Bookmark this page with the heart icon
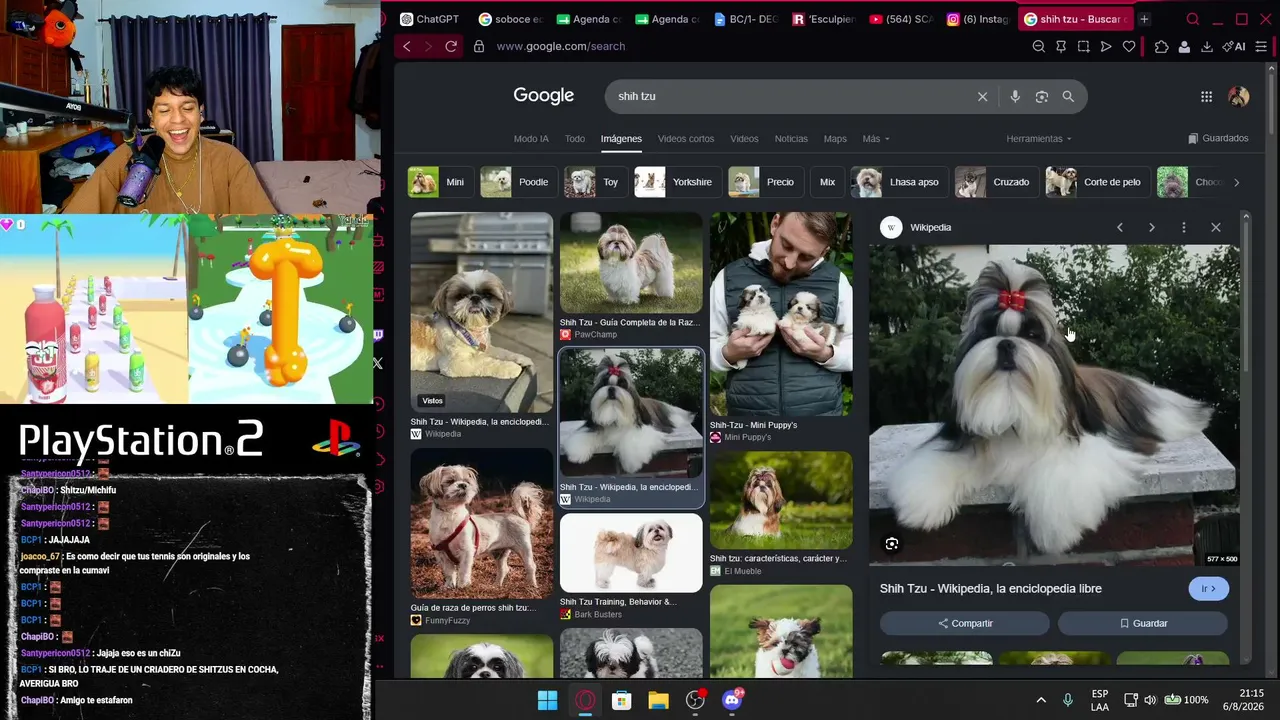The width and height of the screenshot is (1280, 720). pos(1129,46)
